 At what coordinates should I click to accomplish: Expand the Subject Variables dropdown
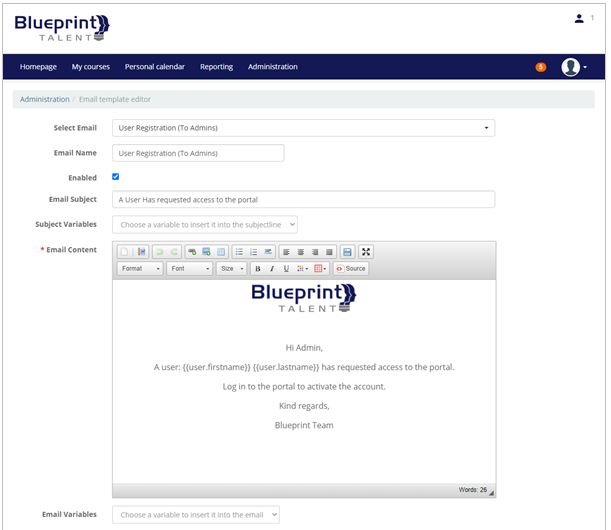tap(204, 226)
